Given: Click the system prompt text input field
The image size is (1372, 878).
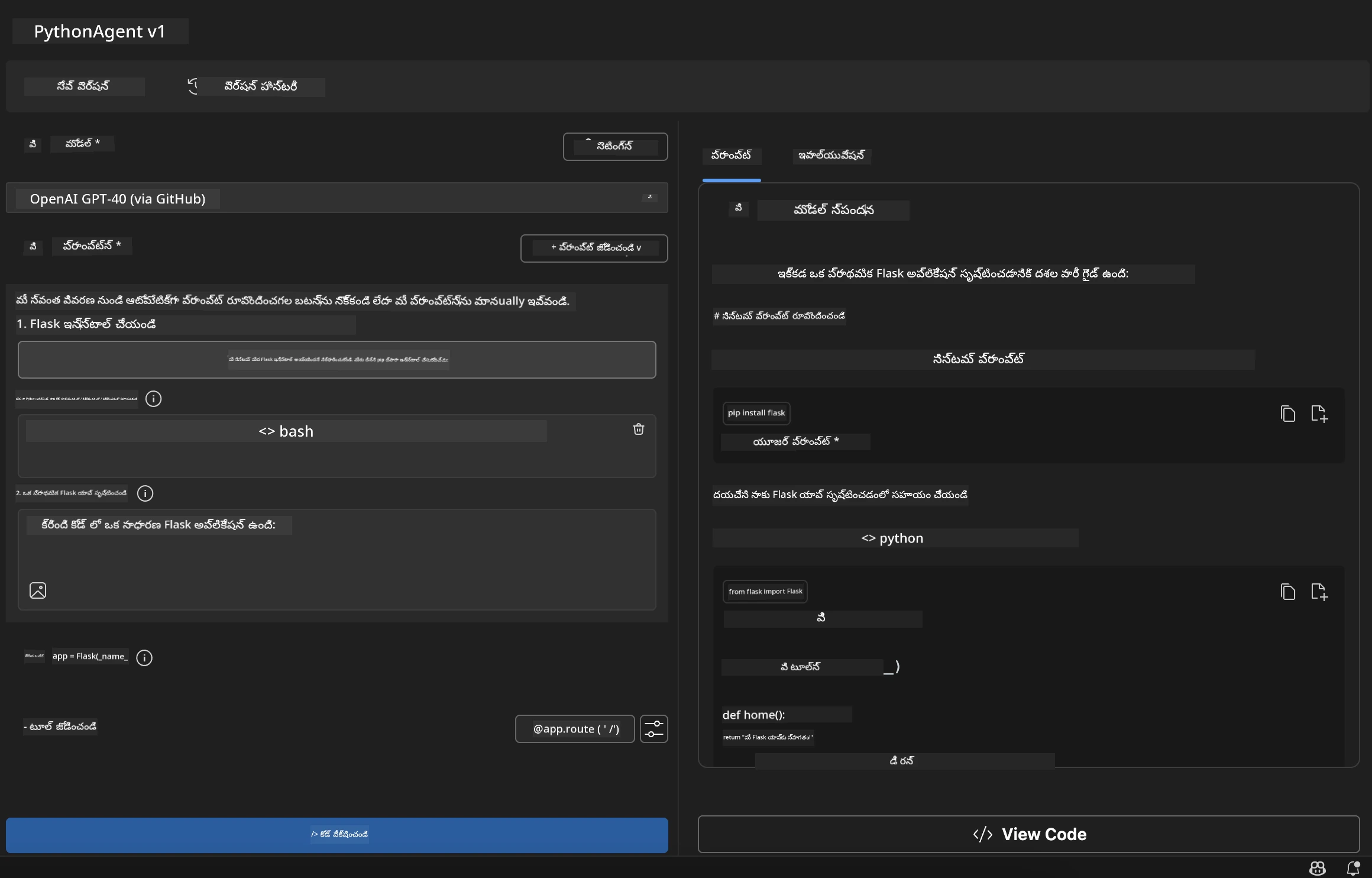Looking at the screenshot, I should pyautogui.click(x=337, y=360).
